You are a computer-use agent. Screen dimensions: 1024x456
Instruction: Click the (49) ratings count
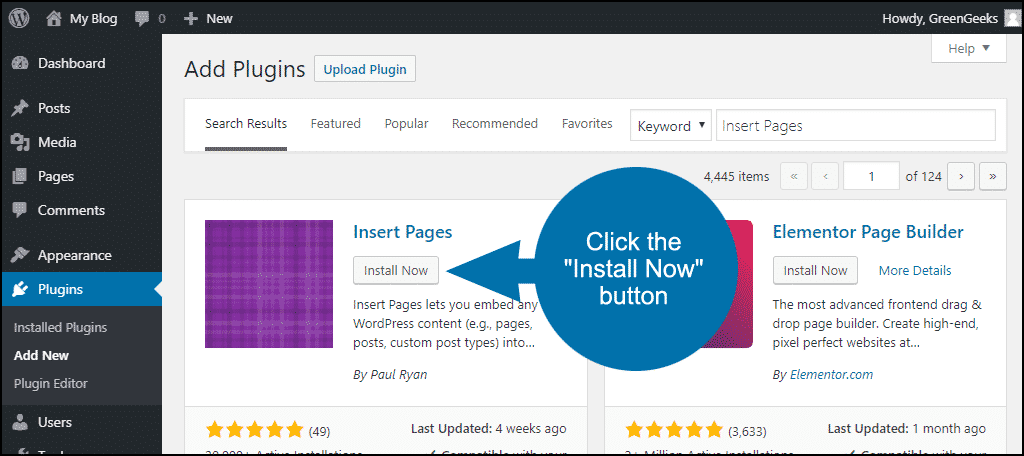coord(319,432)
